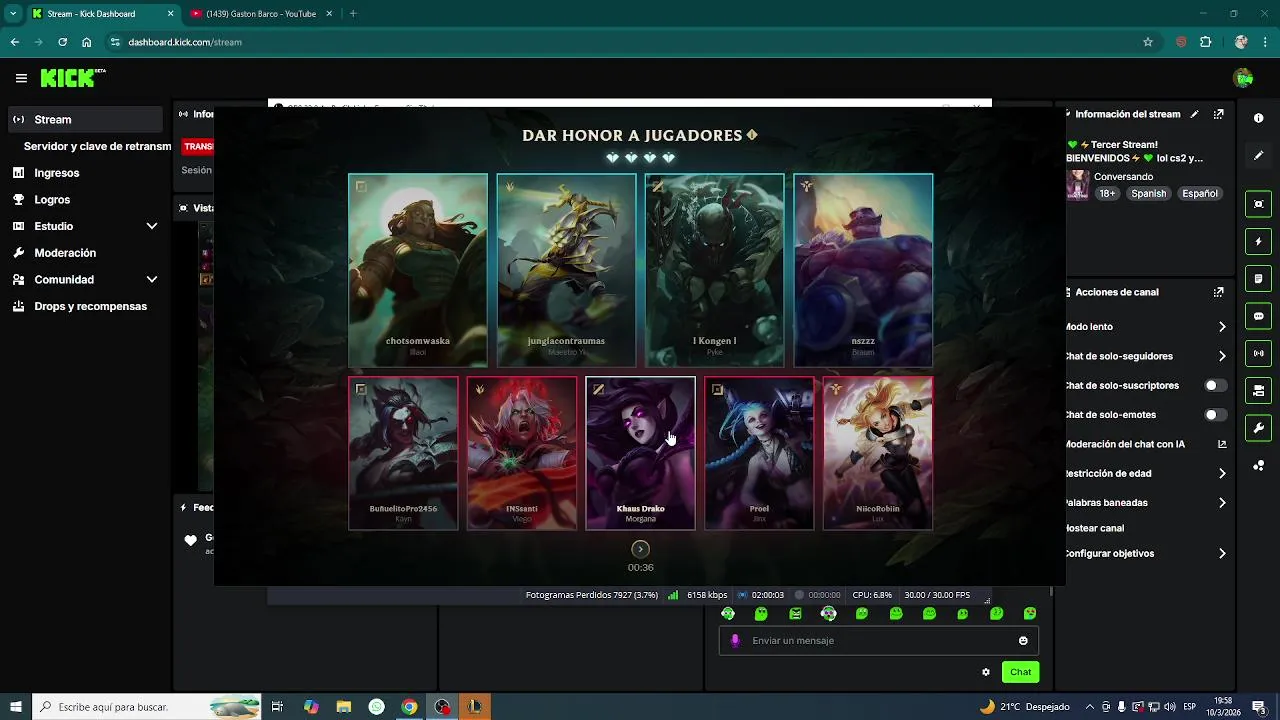Open Stream in the sidebar
1280x720 pixels.
pos(85,119)
